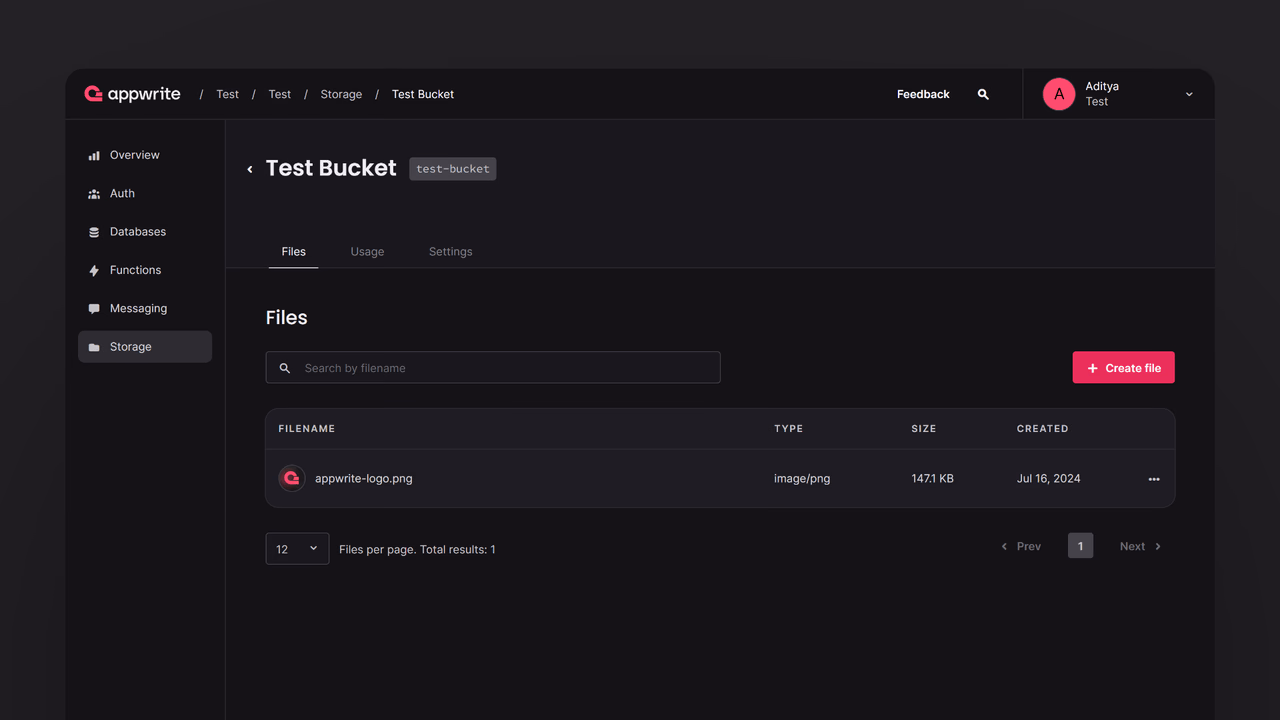This screenshot has width=1280, height=720.
Task: Switch to the Files tab
Action: point(293,252)
